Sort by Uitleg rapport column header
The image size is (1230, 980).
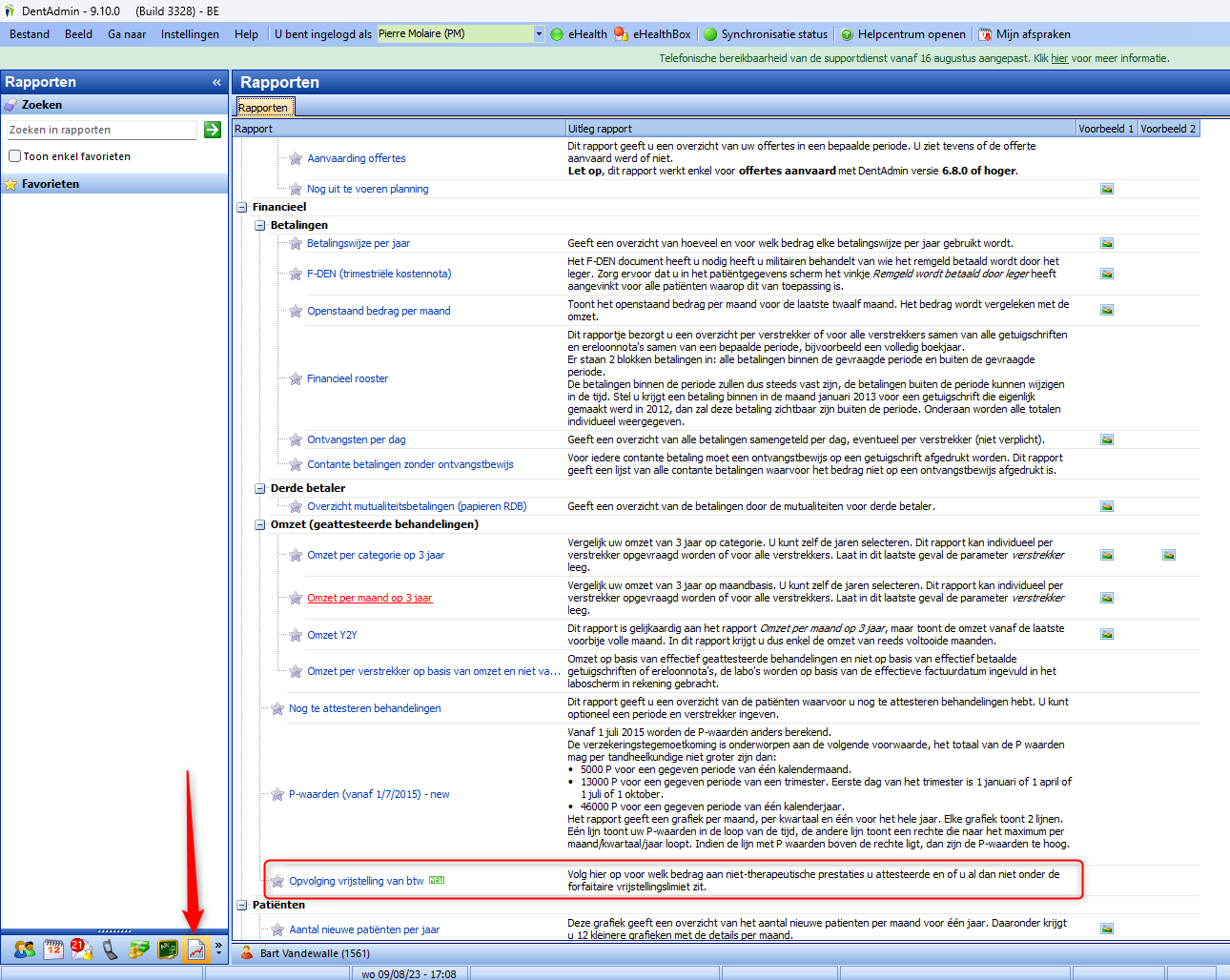pos(820,129)
